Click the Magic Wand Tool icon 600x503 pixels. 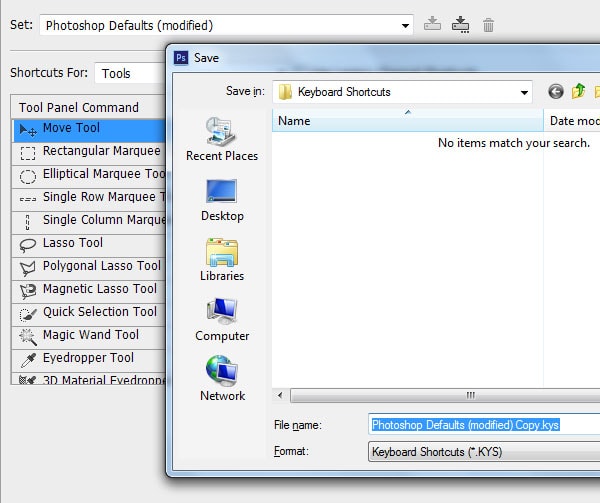[x=28, y=337]
